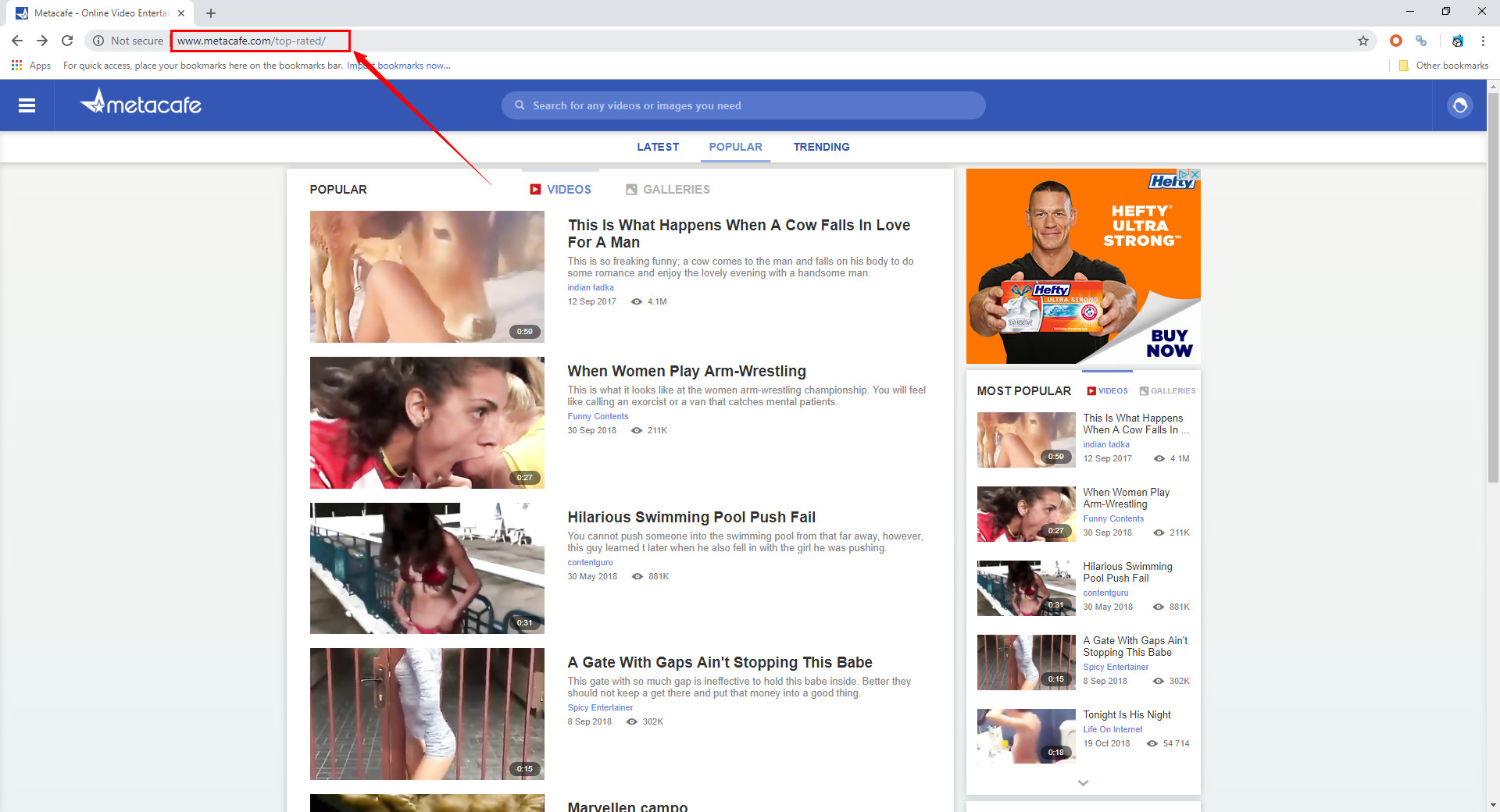Switch to the TRENDING tab

[821, 147]
